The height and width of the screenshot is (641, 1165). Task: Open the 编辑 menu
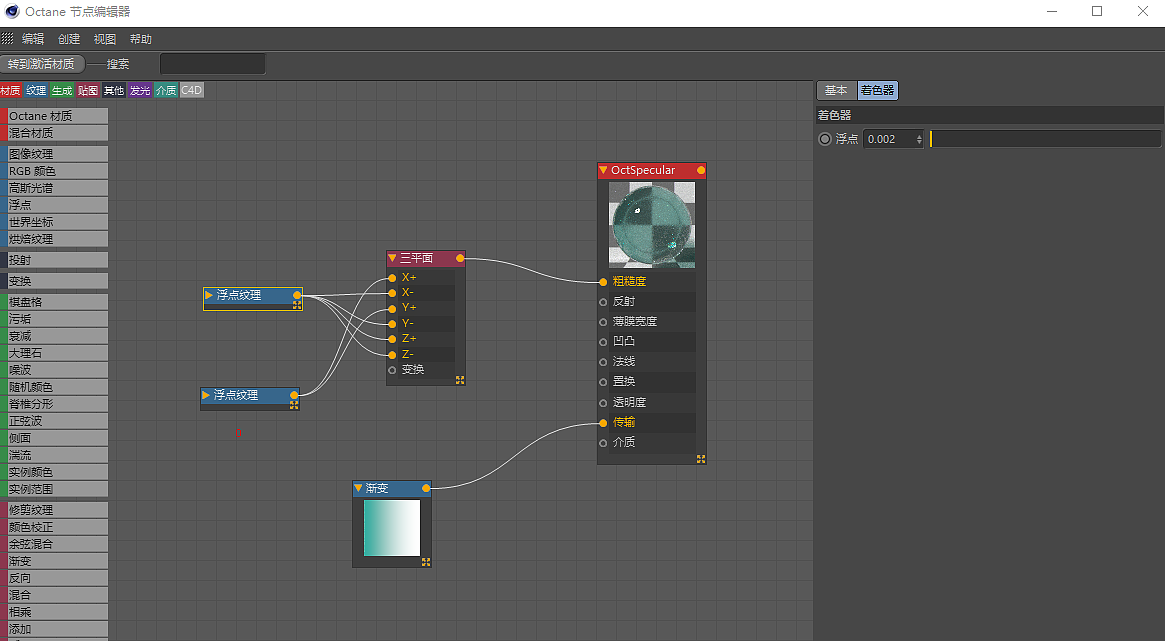coord(33,39)
